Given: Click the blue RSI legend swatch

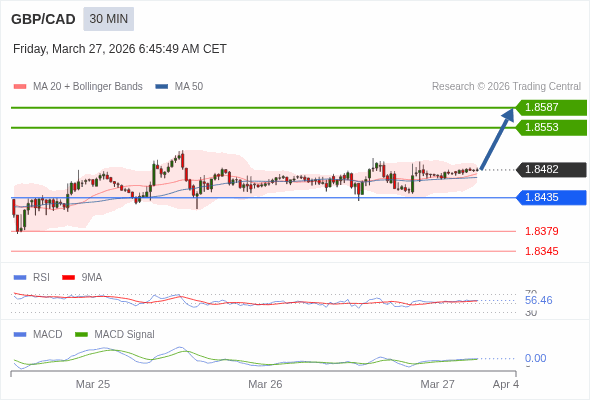Looking at the screenshot, I should [x=20, y=278].
